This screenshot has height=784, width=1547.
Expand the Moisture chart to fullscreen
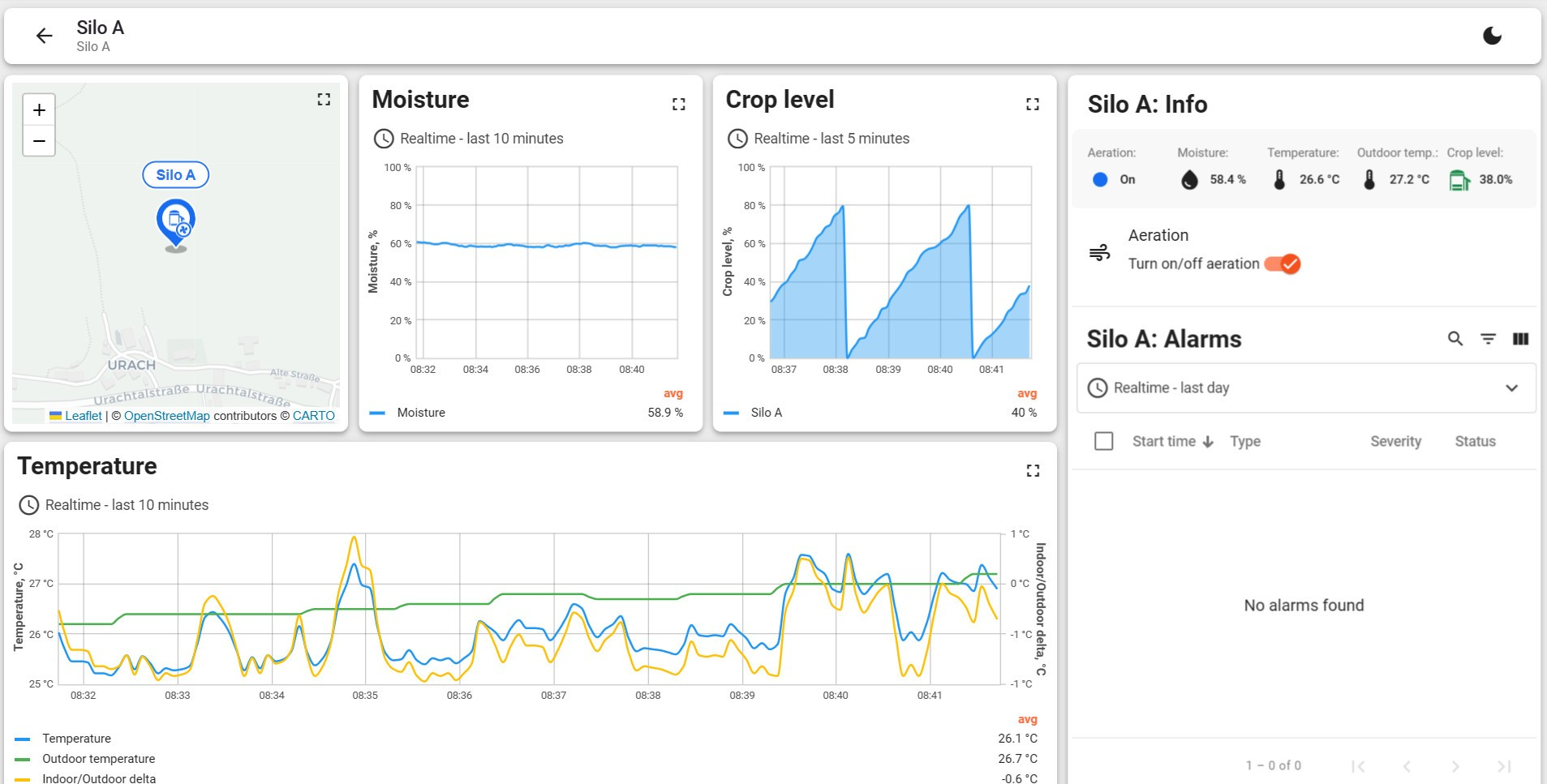coord(678,104)
